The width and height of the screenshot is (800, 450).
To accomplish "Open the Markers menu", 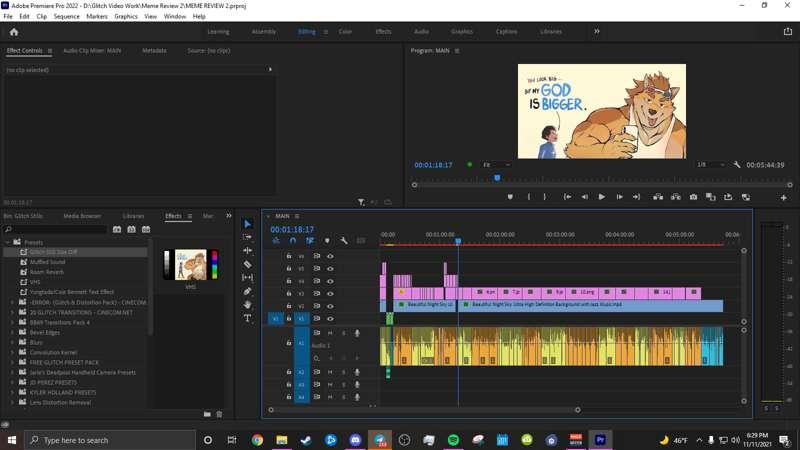I will pyautogui.click(x=97, y=16).
